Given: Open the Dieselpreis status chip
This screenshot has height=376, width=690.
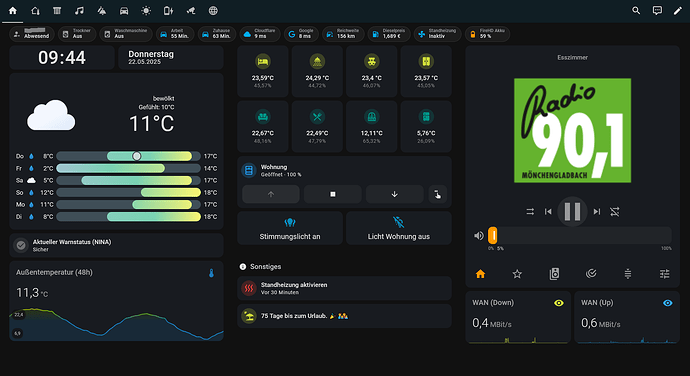Looking at the screenshot, I should click(389, 34).
